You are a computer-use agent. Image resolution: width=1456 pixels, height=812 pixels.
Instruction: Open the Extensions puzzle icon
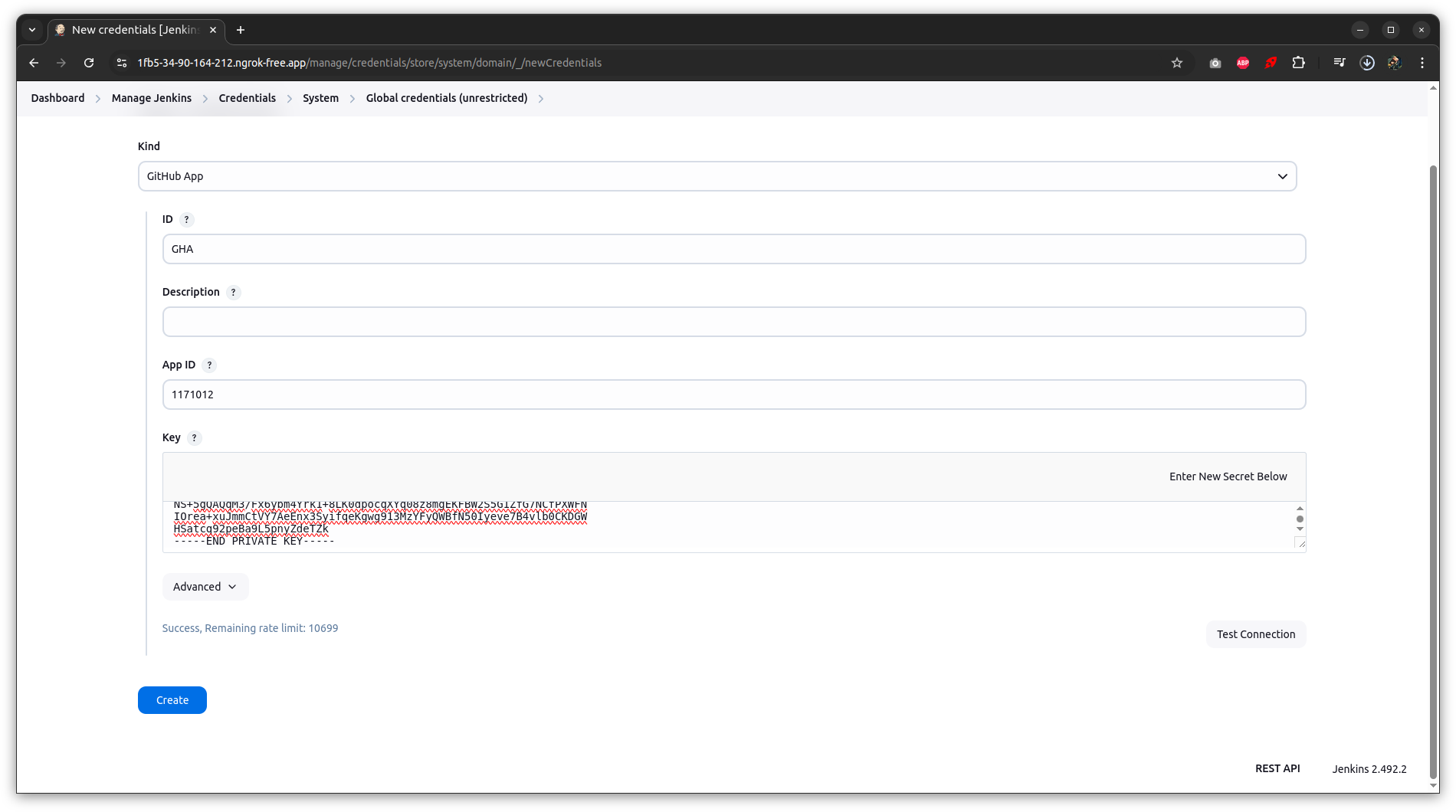(1298, 63)
